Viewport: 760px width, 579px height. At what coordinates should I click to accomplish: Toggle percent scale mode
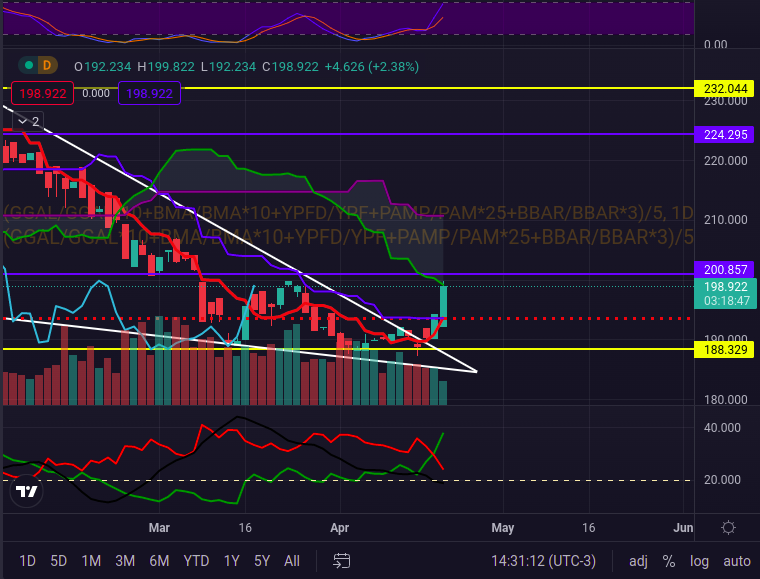[x=669, y=561]
